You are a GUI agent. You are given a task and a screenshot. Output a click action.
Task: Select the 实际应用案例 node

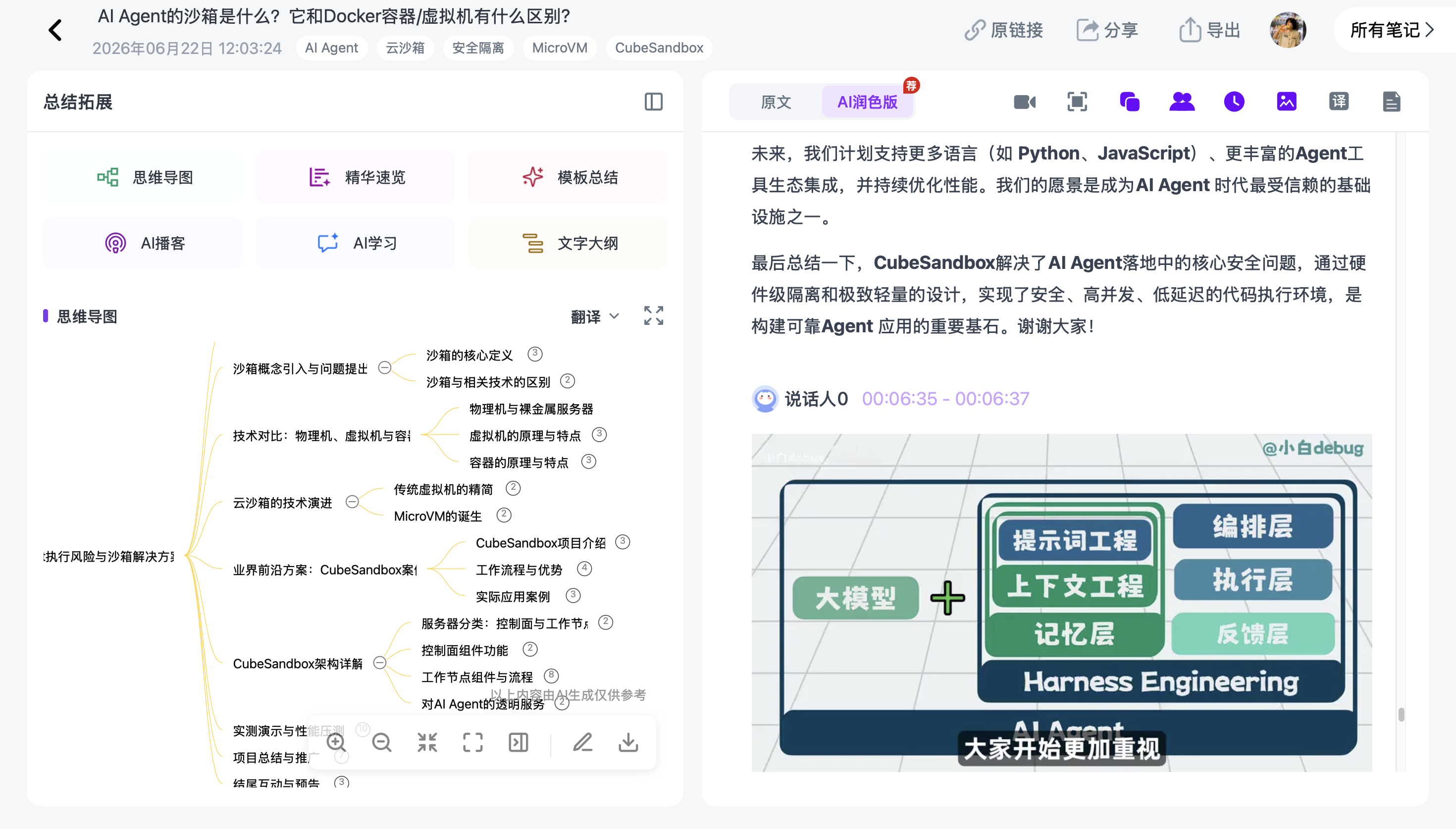coord(513,597)
